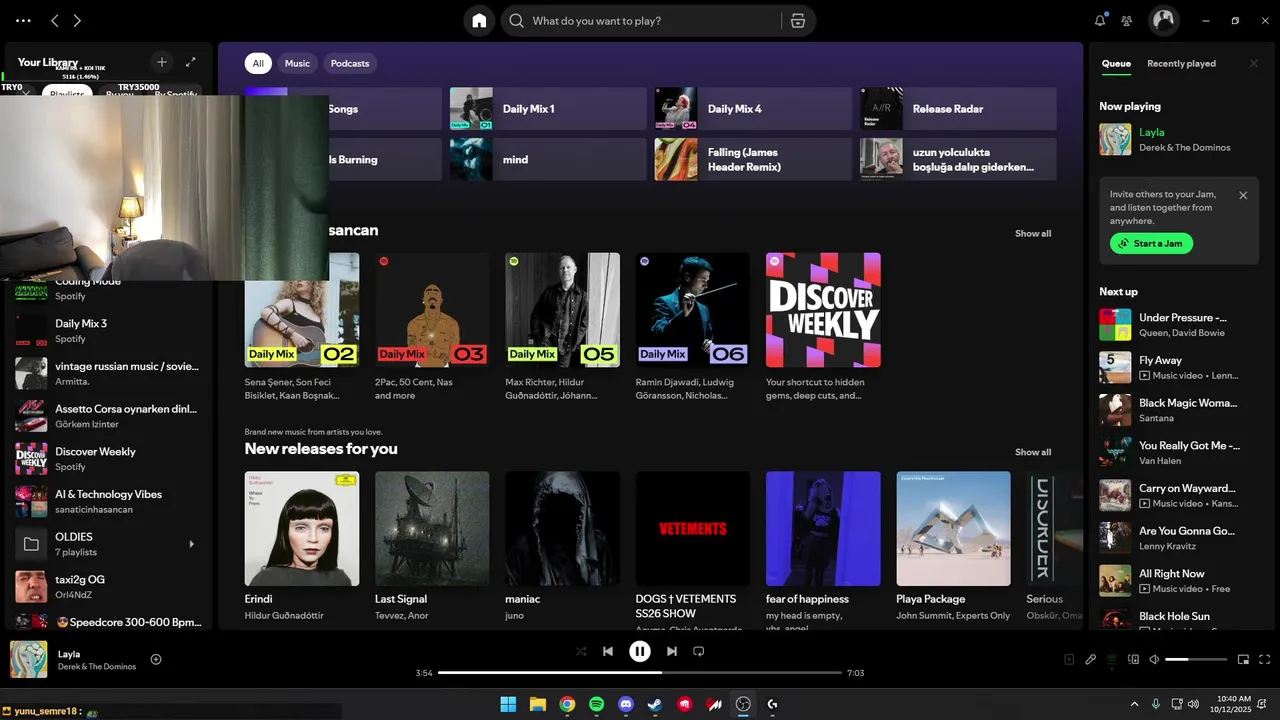Expand the OLDIES playlist folder
1280x720 pixels.
coord(191,544)
